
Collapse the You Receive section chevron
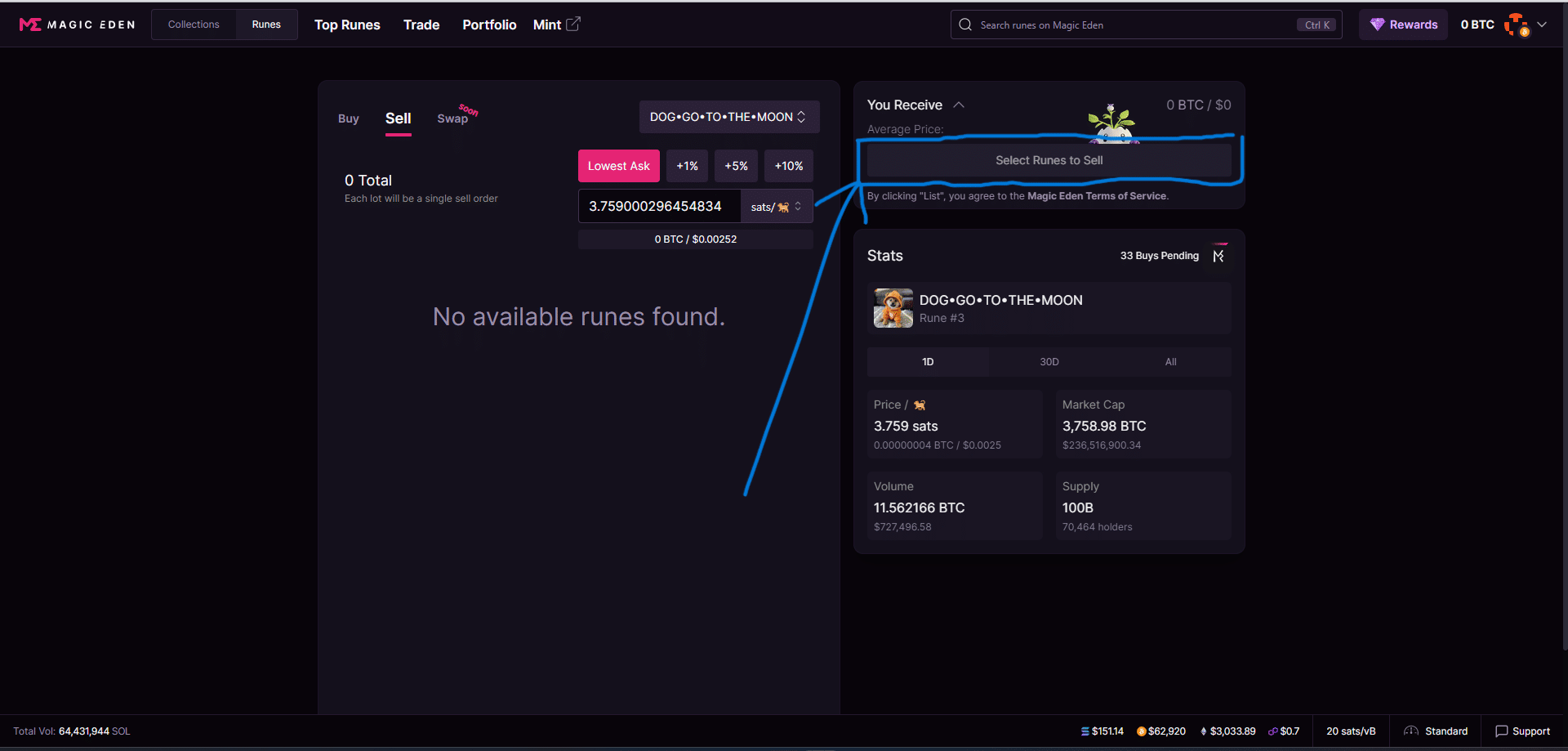point(959,105)
